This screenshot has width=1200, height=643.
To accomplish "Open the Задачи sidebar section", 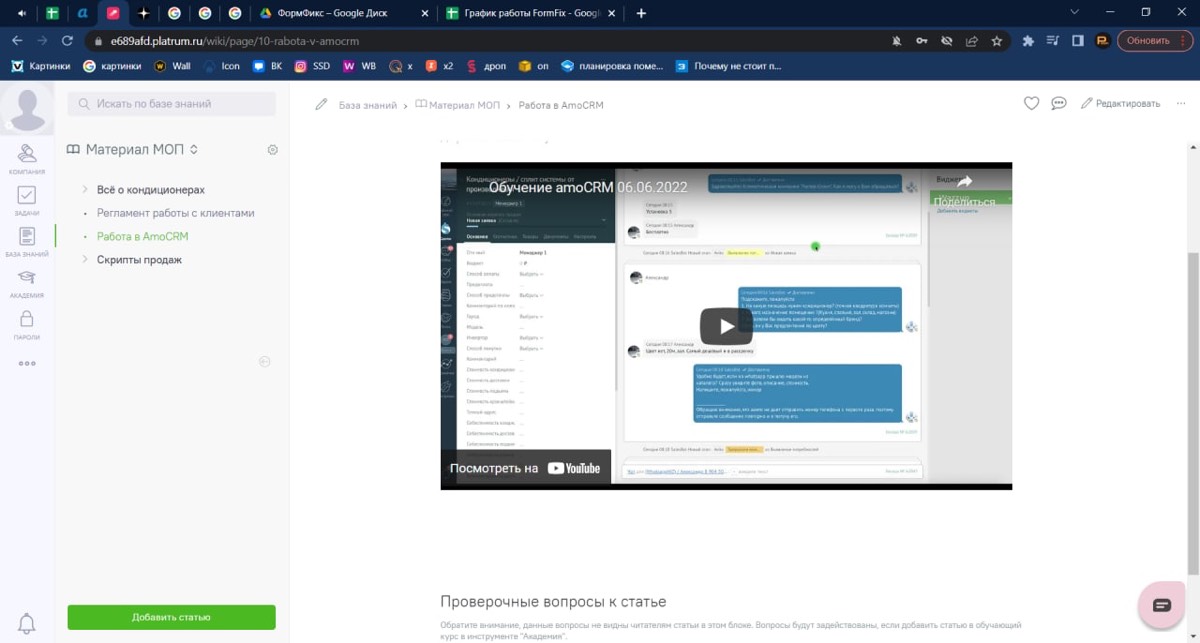I will tap(27, 200).
